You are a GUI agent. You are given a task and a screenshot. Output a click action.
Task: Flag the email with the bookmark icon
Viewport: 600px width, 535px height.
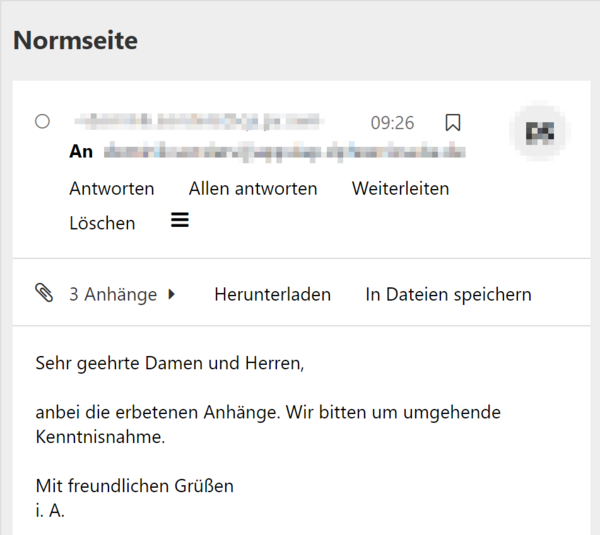[453, 122]
